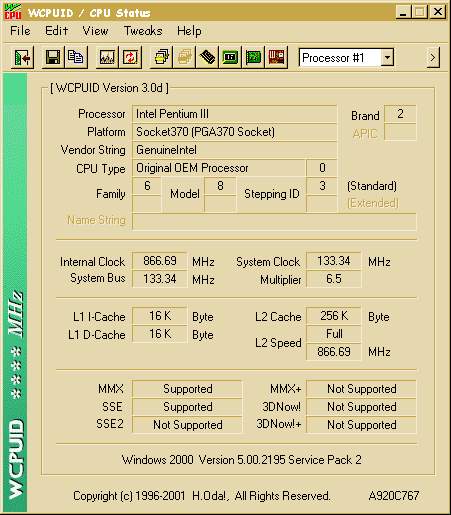Open the clock history graph icon
Screen dimensions: 451x515
107,57
